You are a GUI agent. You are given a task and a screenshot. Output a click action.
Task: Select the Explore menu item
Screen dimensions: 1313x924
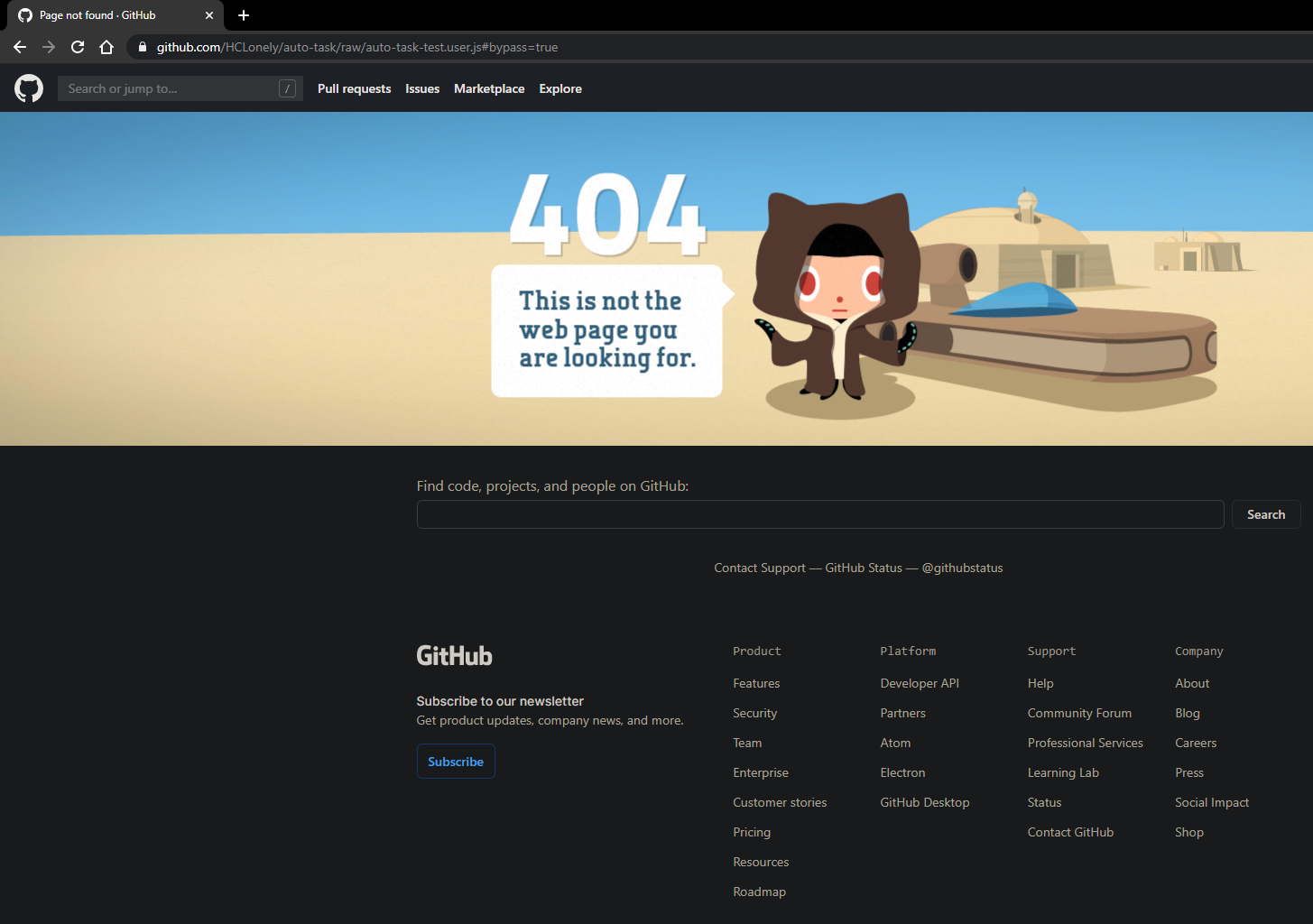coord(559,88)
